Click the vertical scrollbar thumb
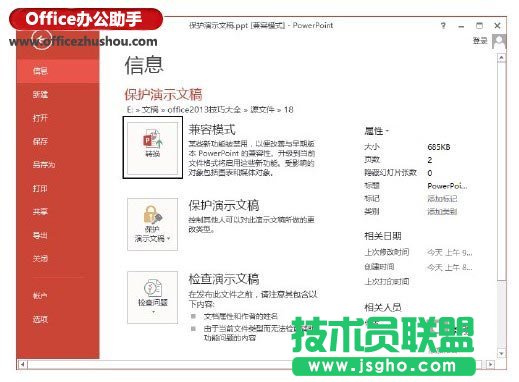The width and height of the screenshot is (519, 382). [501, 172]
